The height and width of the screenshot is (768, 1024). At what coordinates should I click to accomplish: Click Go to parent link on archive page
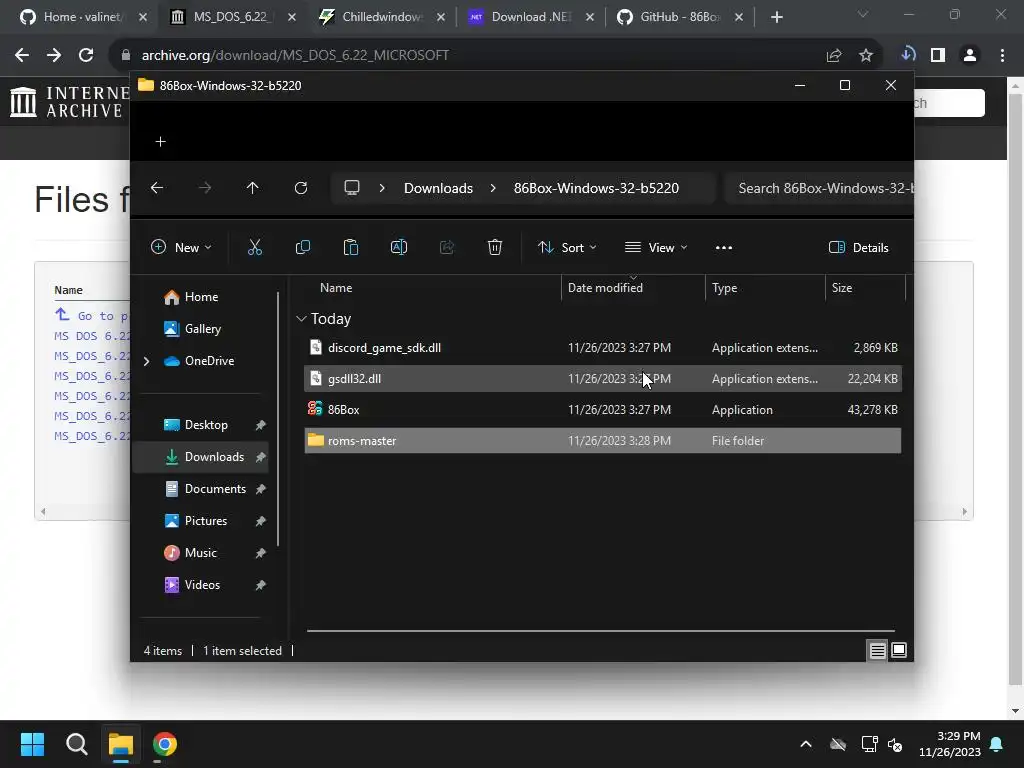92,315
